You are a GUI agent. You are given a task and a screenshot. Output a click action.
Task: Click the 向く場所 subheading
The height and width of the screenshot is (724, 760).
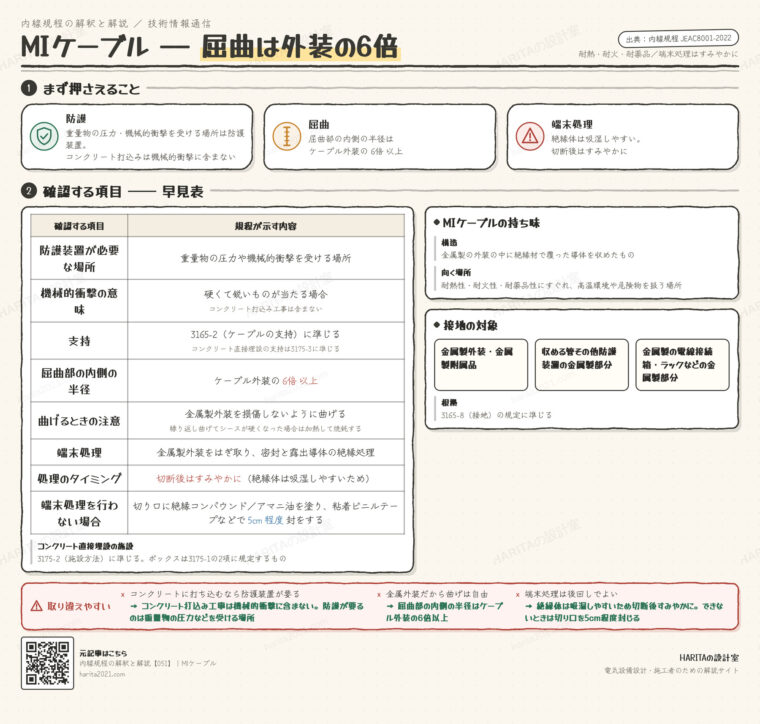tap(456, 273)
